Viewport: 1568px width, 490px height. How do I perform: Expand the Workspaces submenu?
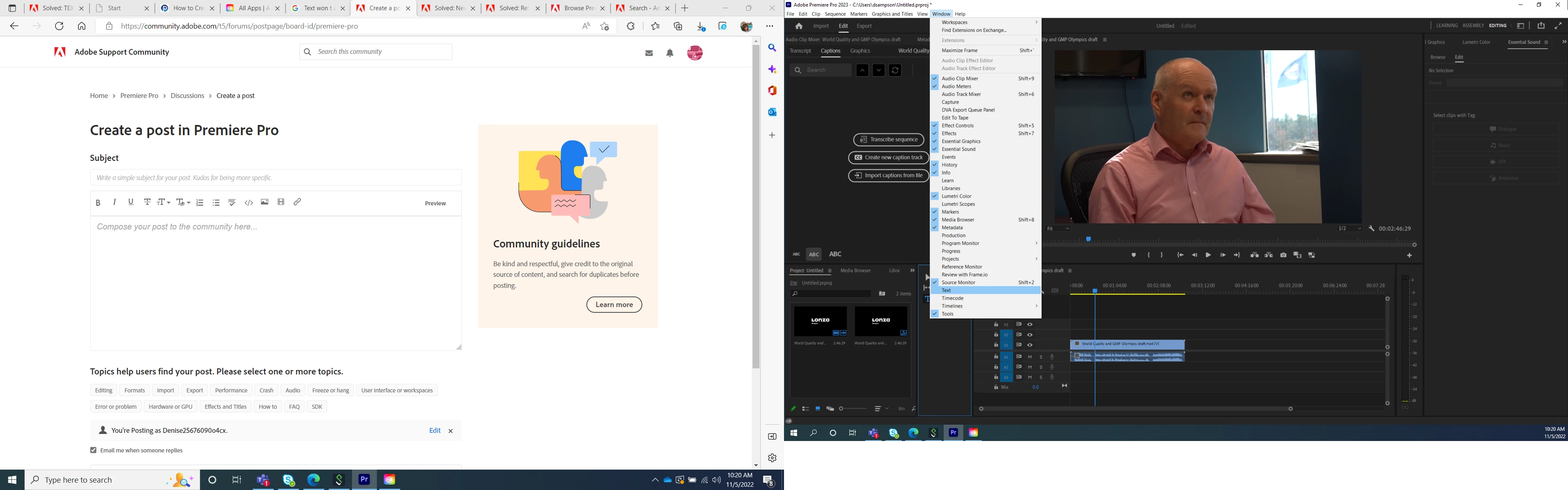click(x=985, y=22)
